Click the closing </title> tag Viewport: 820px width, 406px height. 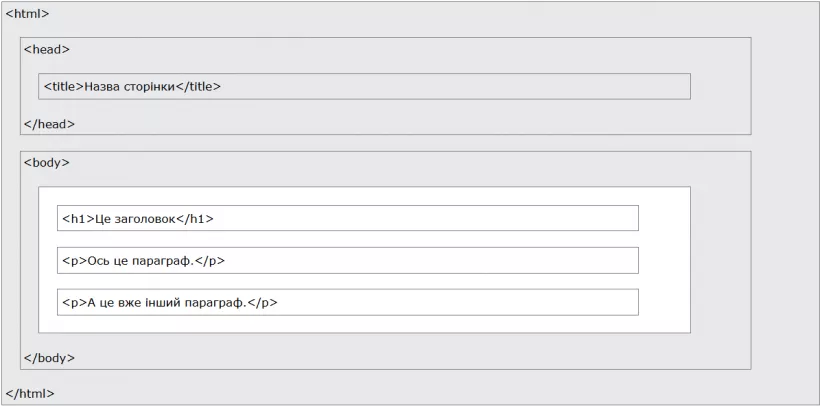point(198,86)
